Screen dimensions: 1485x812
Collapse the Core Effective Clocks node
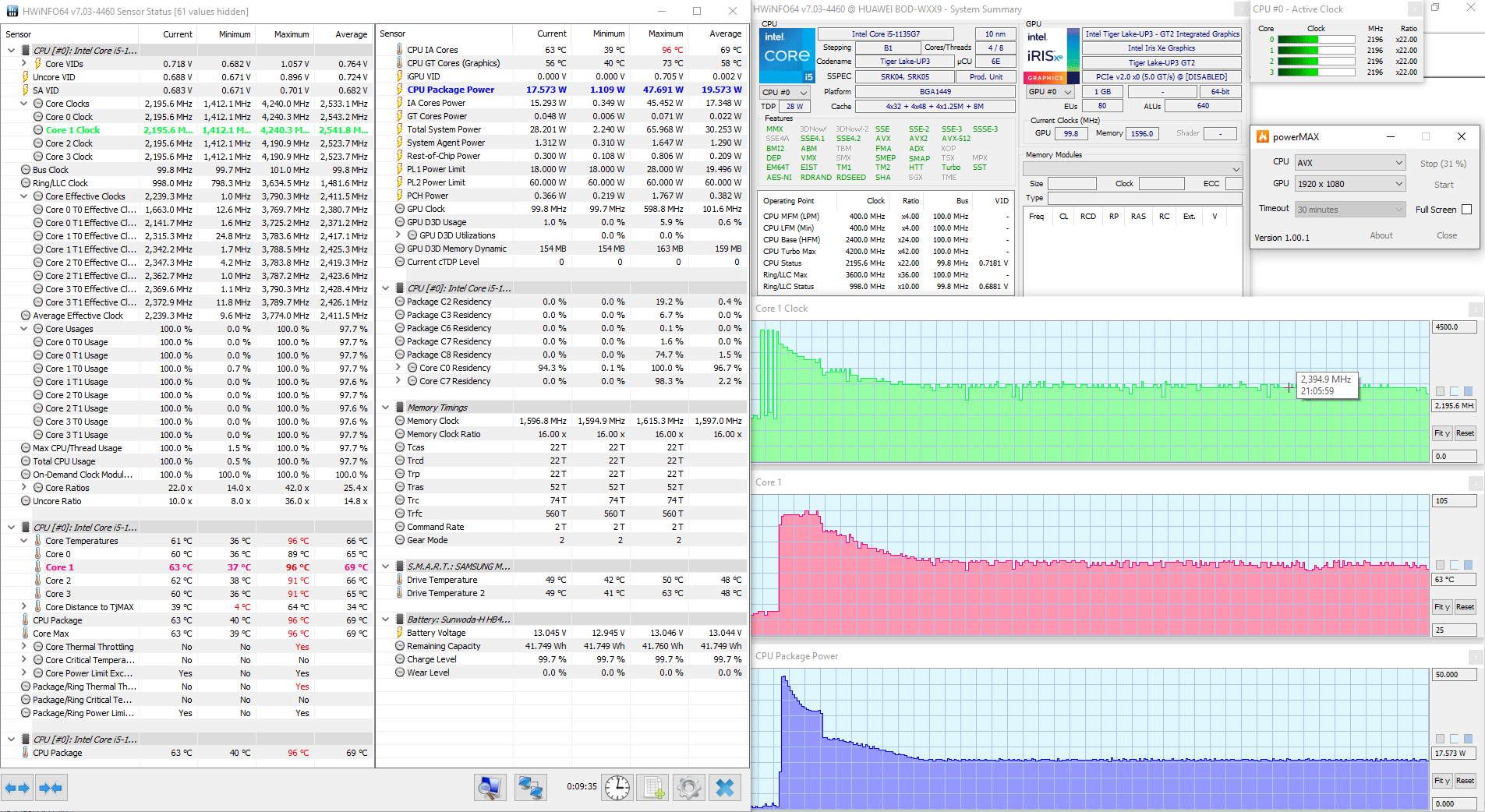click(24, 196)
